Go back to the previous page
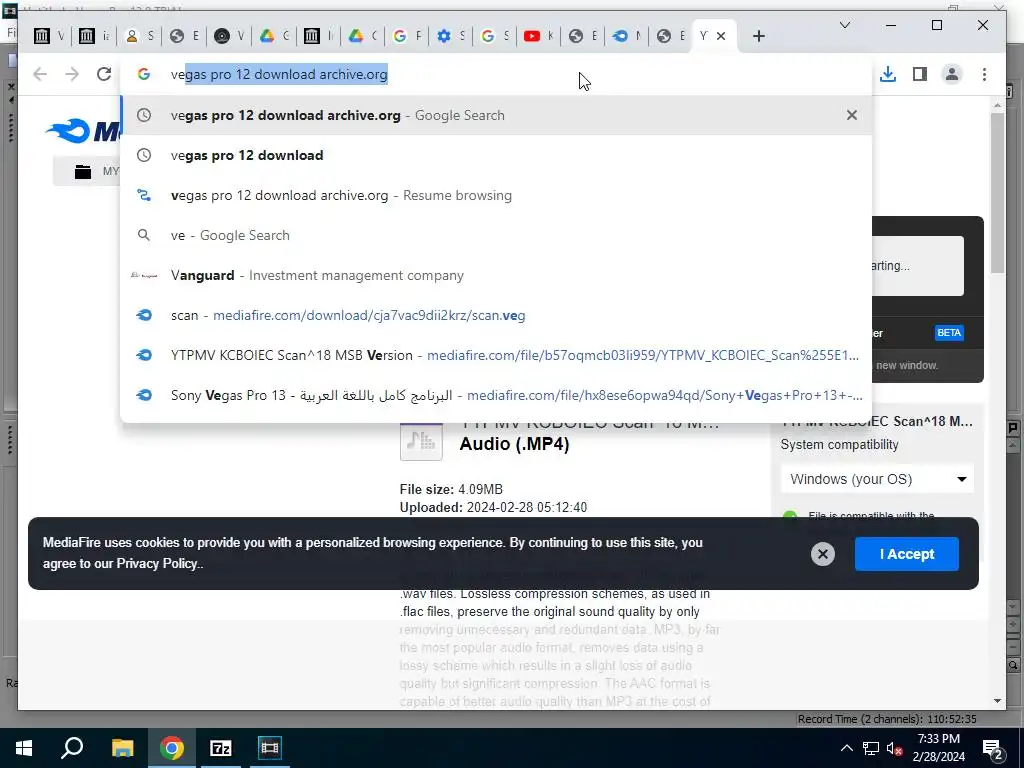The width and height of the screenshot is (1024, 768). [x=40, y=74]
